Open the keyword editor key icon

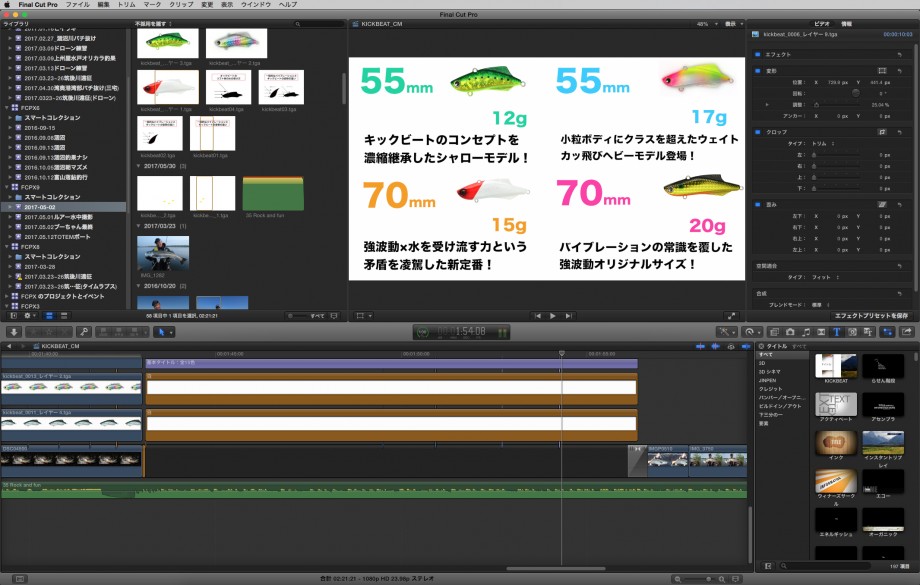tap(84, 332)
